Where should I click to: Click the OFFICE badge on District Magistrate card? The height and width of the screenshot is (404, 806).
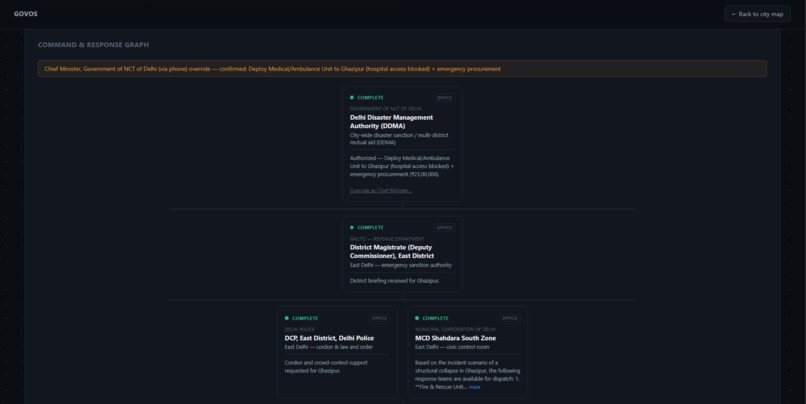444,228
